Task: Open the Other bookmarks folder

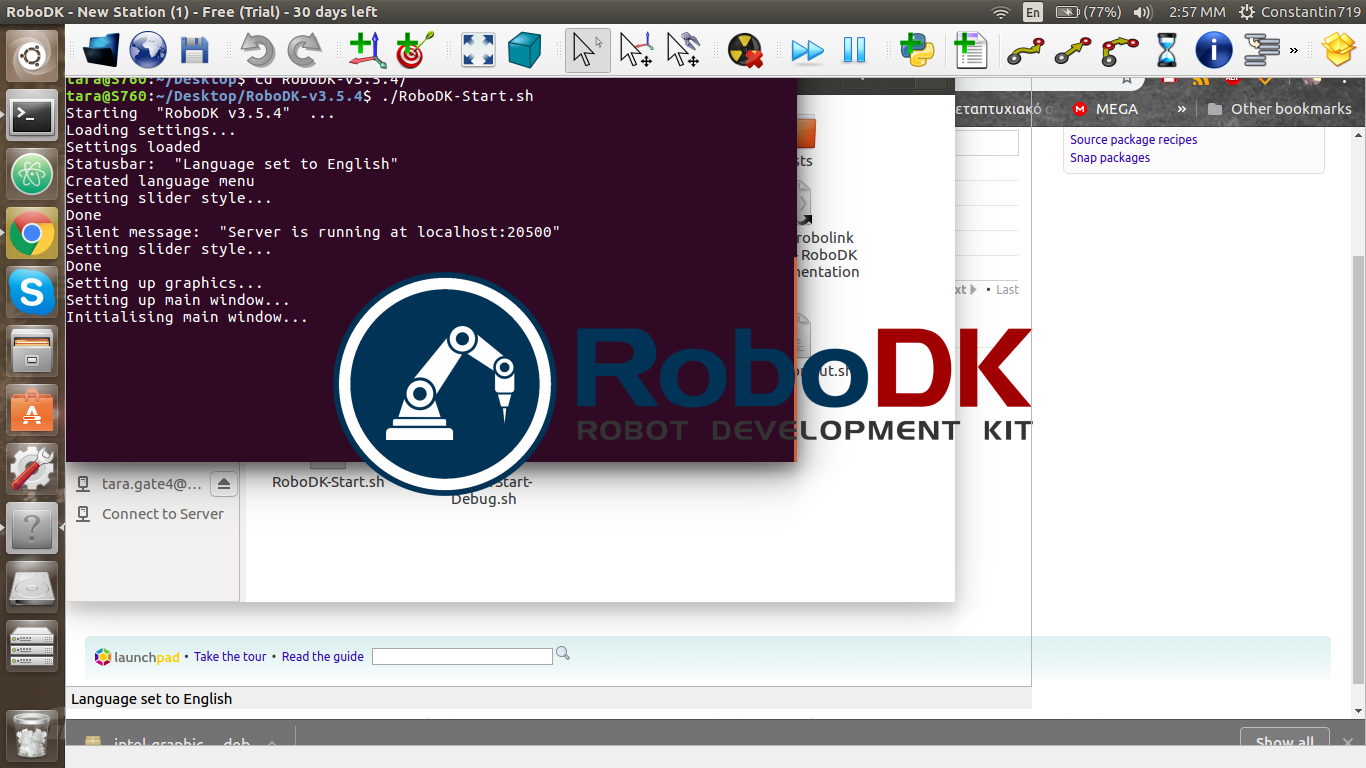Action: (1279, 109)
